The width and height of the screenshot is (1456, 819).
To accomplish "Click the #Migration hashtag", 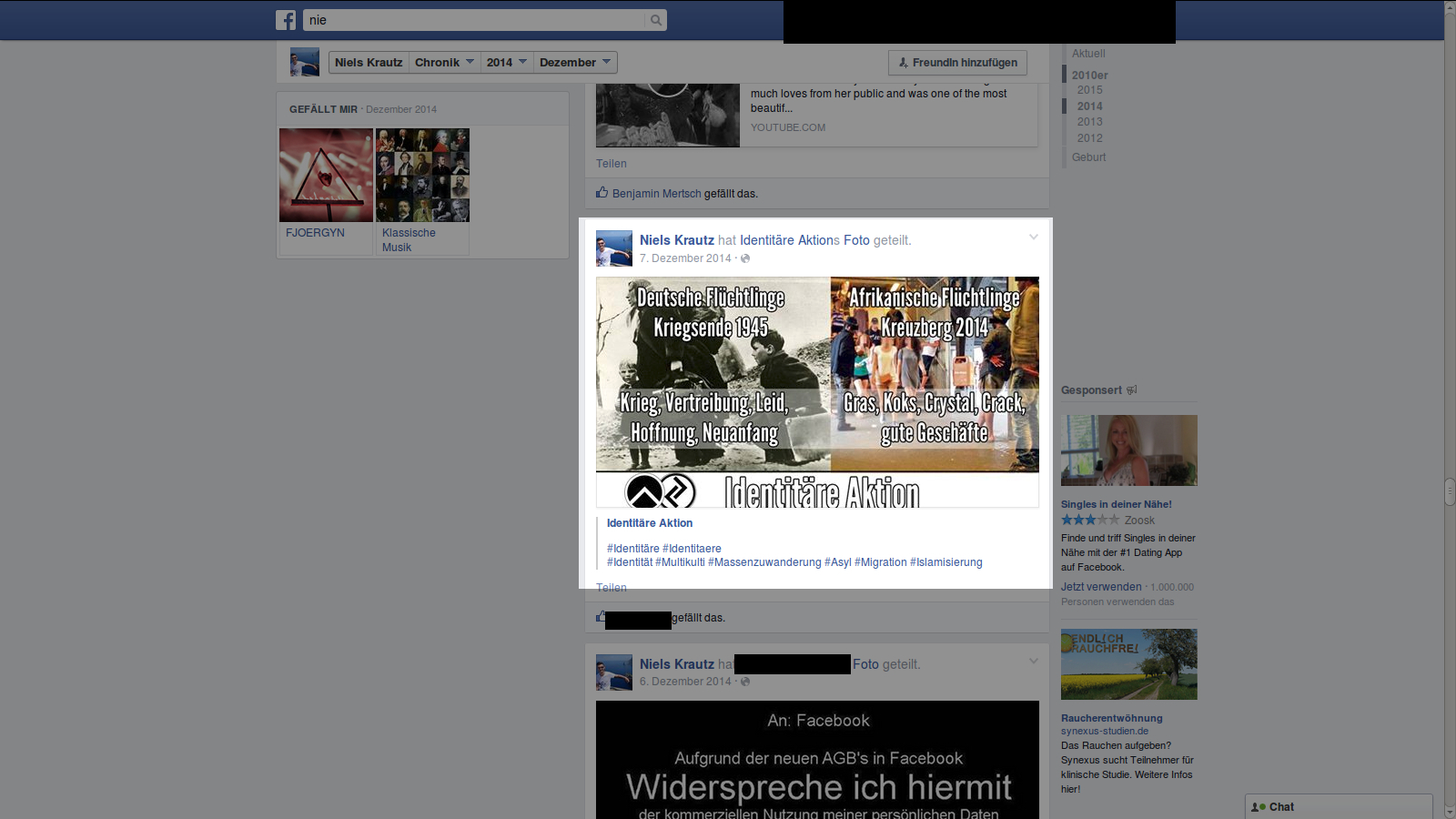I will point(881,562).
